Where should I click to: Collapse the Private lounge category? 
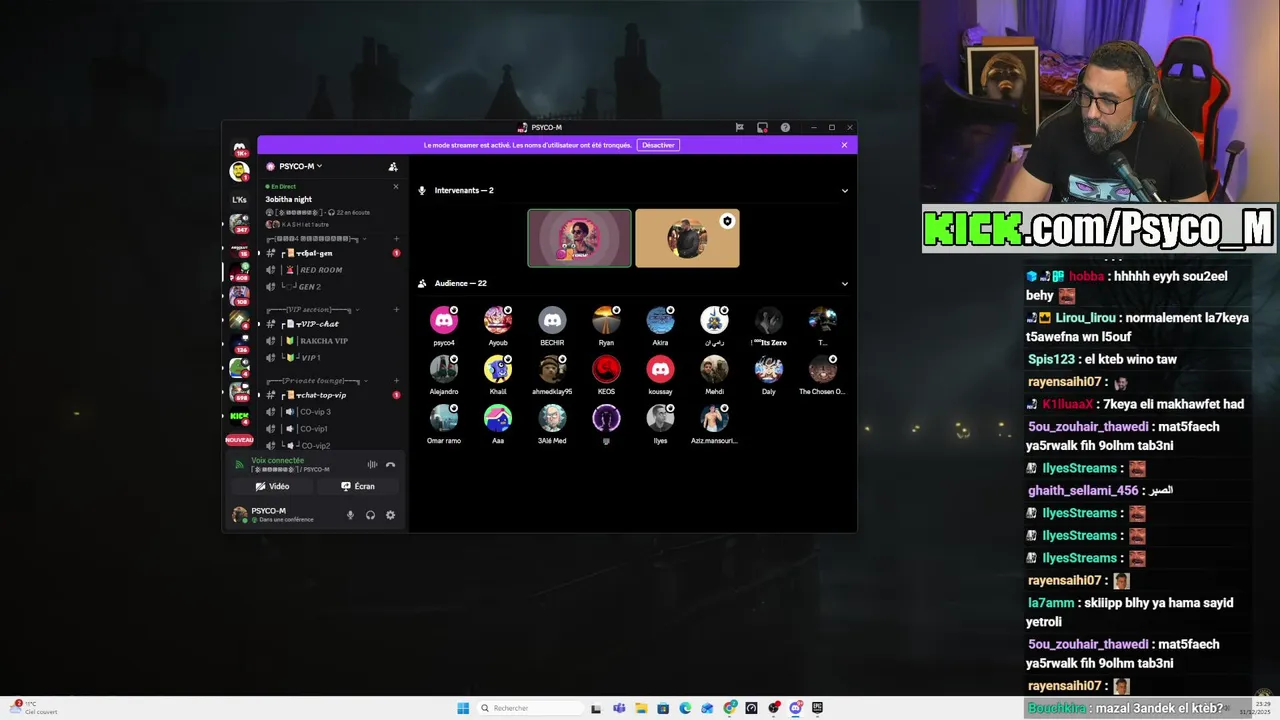(x=318, y=380)
